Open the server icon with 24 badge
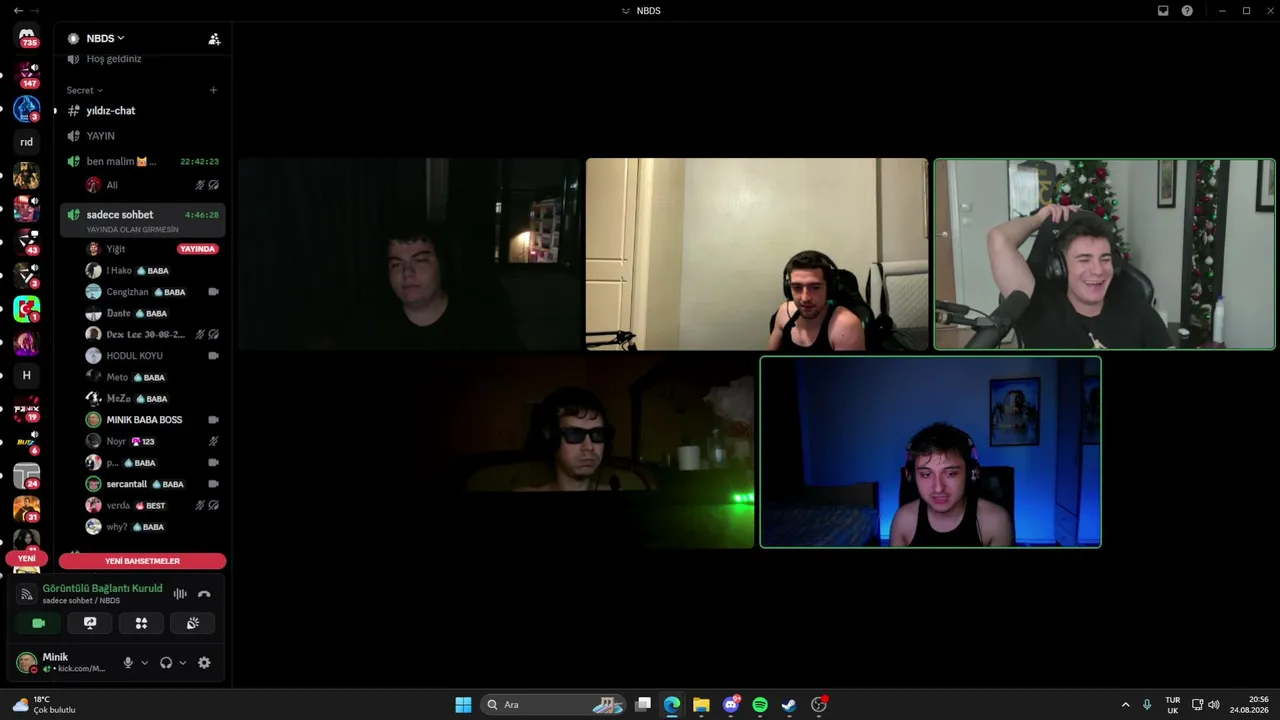 (27, 475)
